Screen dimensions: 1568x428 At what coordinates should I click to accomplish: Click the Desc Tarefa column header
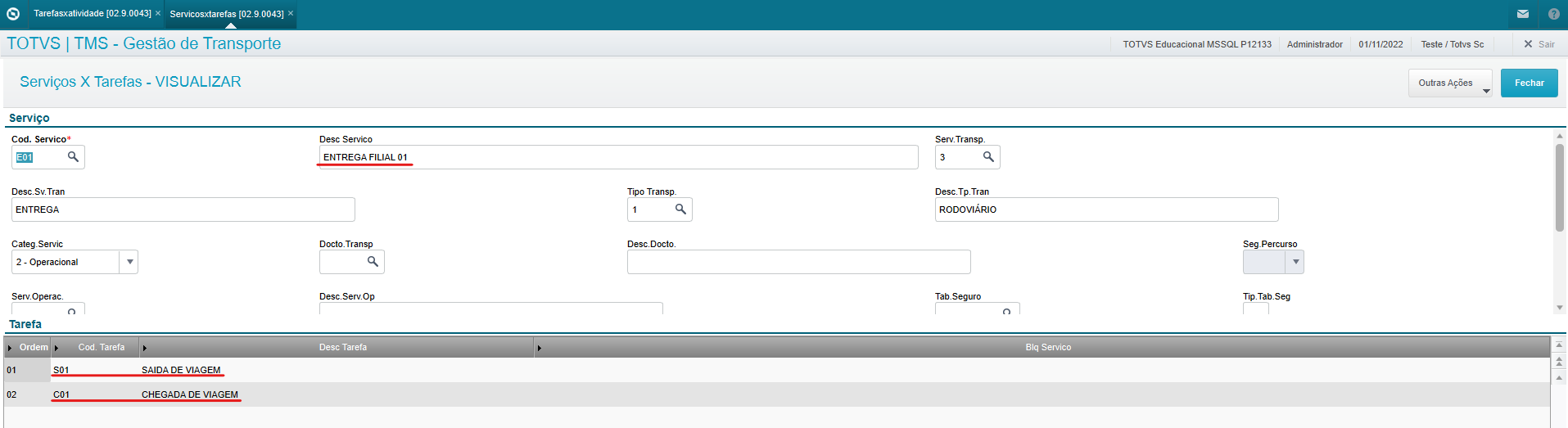point(337,347)
